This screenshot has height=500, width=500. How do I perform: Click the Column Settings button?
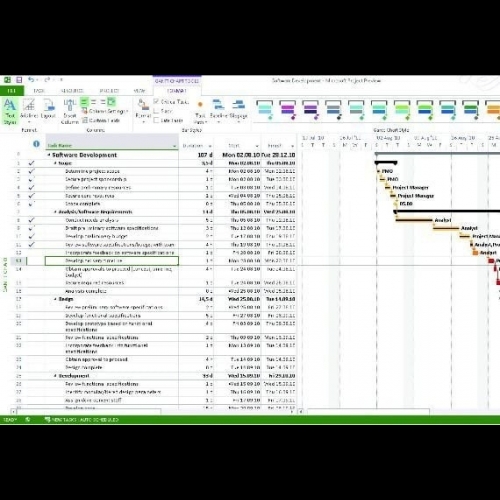tap(105, 111)
